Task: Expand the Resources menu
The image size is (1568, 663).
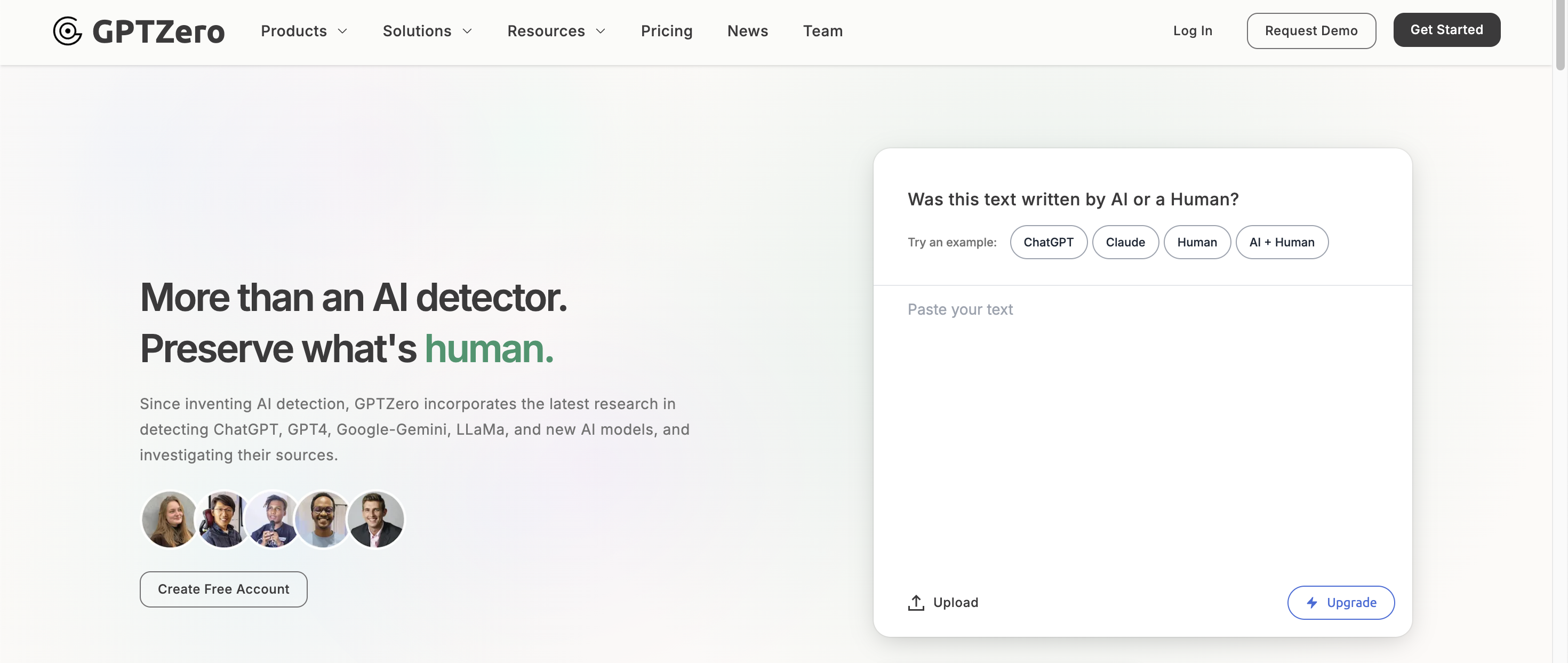Action: coord(556,31)
